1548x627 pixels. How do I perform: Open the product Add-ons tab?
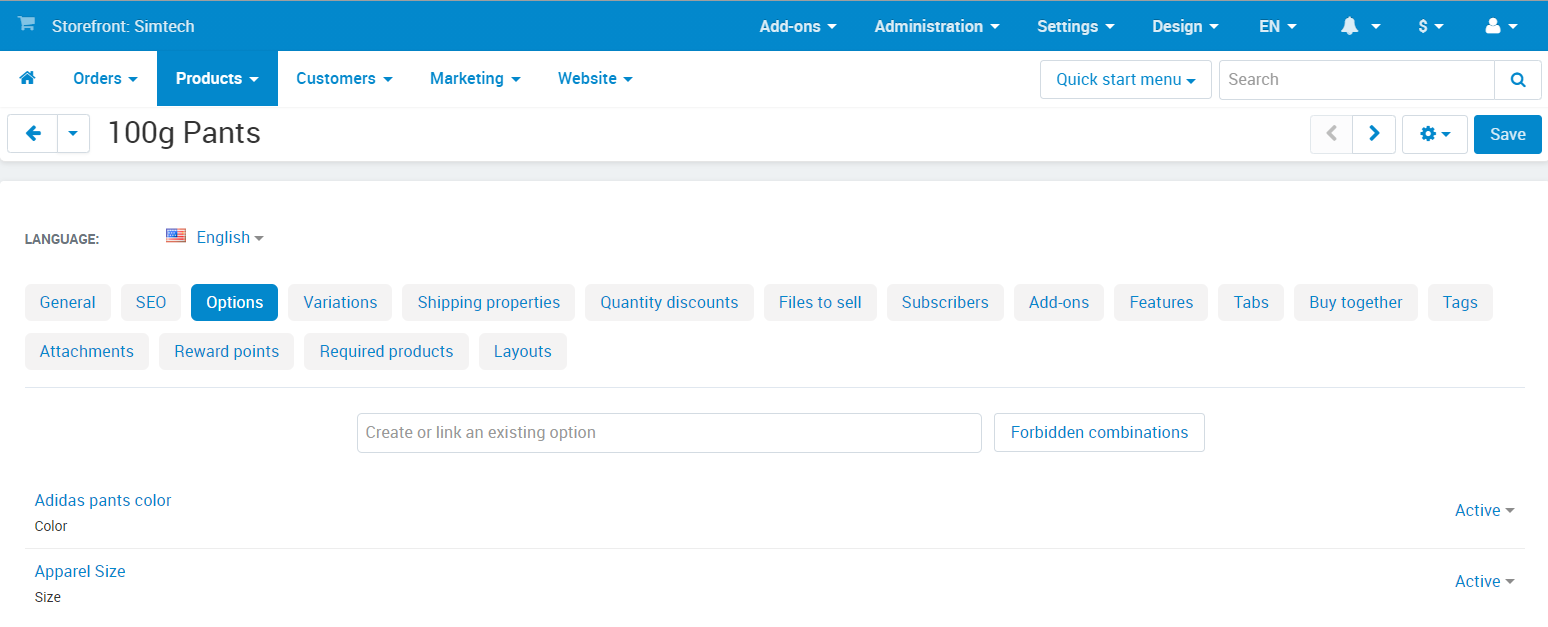pos(1059,302)
